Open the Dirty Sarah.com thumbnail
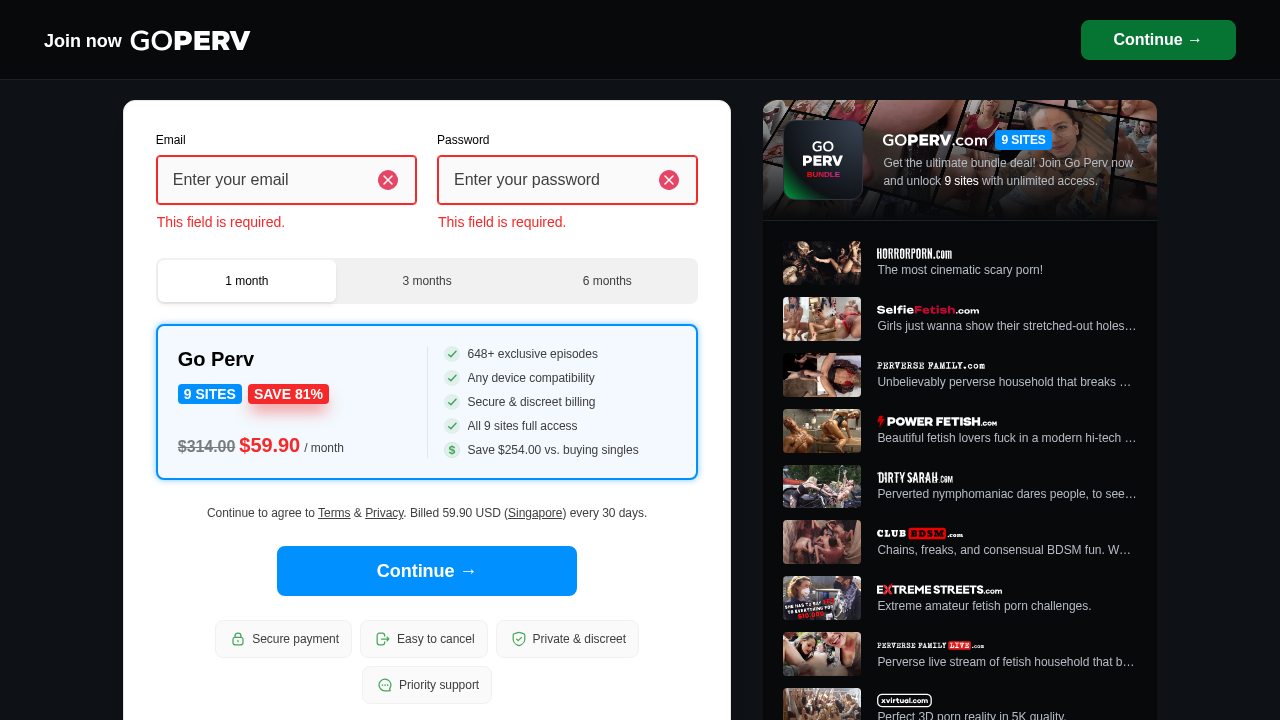 pos(822,487)
